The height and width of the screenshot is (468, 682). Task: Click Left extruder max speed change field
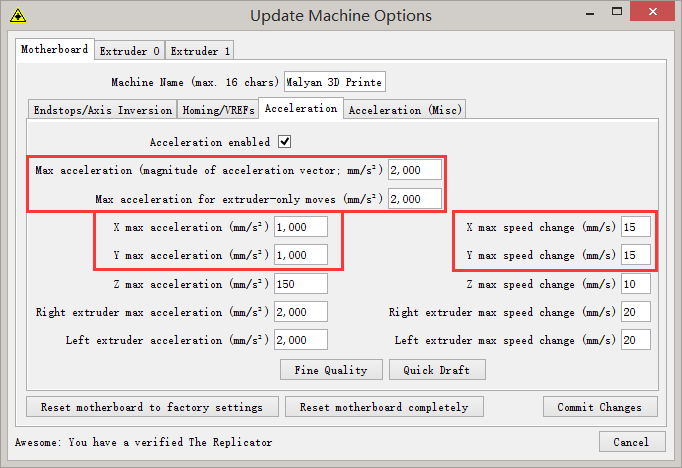pyautogui.click(x=635, y=341)
